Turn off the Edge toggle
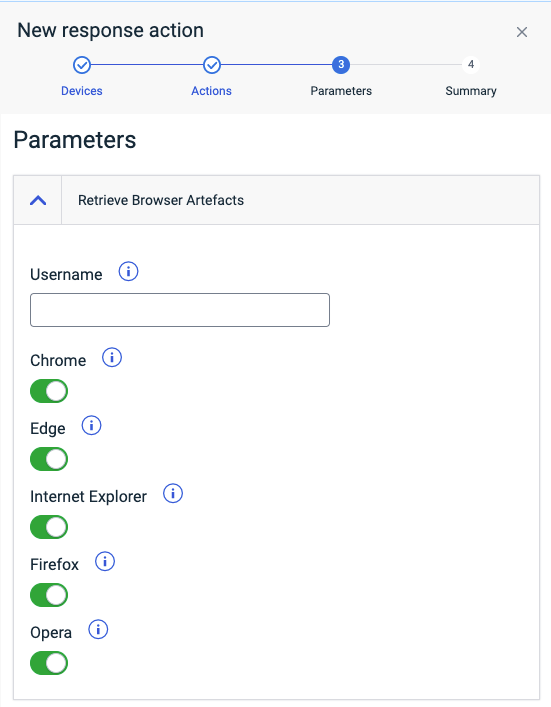551x707 pixels. tap(49, 459)
